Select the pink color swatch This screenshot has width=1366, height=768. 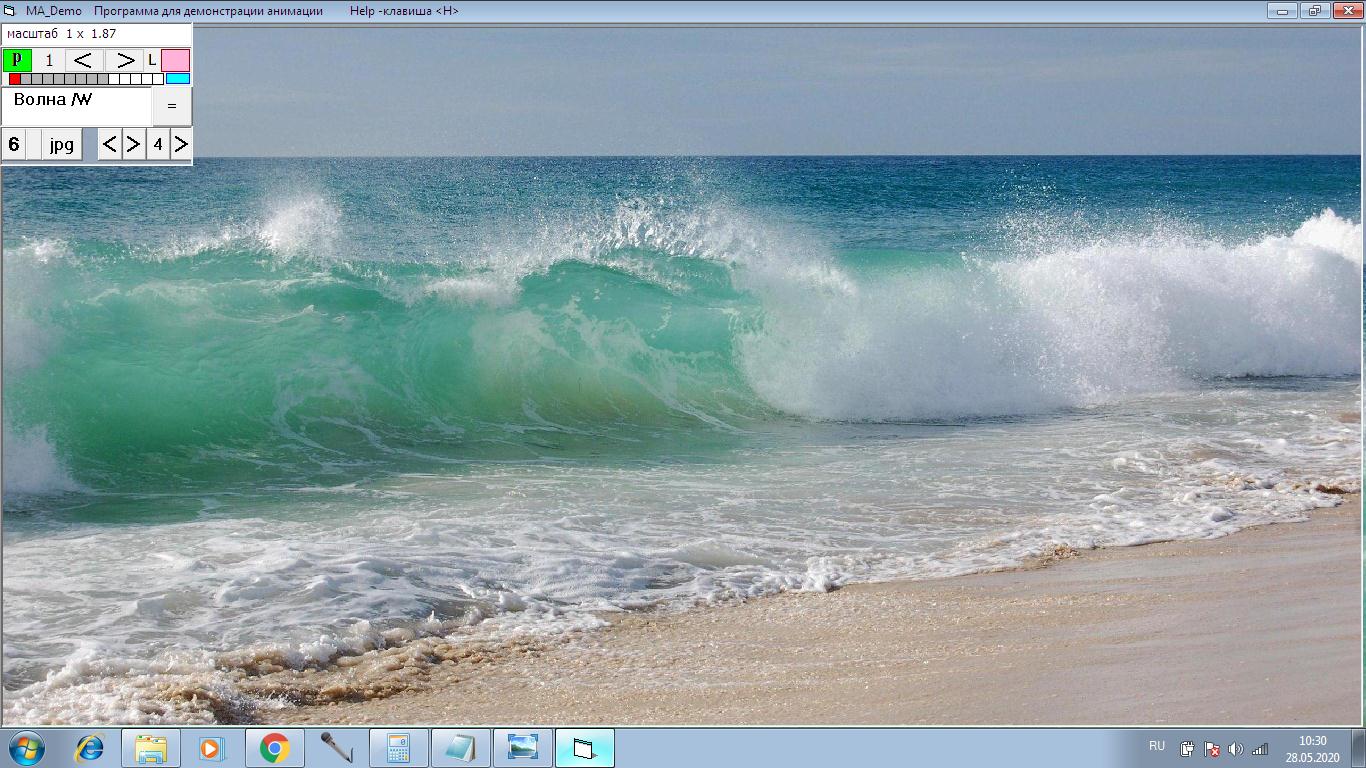pyautogui.click(x=176, y=60)
